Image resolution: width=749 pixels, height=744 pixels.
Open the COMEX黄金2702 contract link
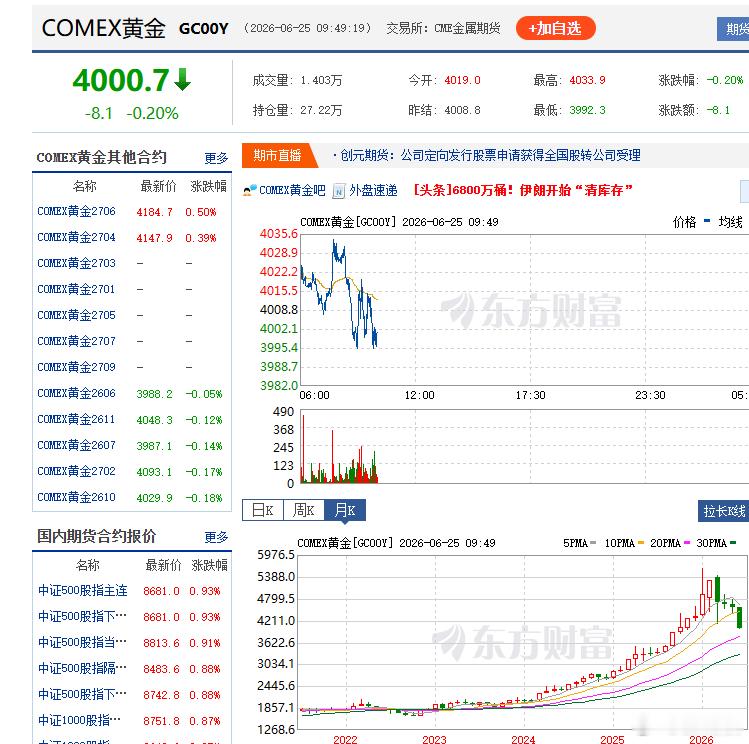pos(76,471)
